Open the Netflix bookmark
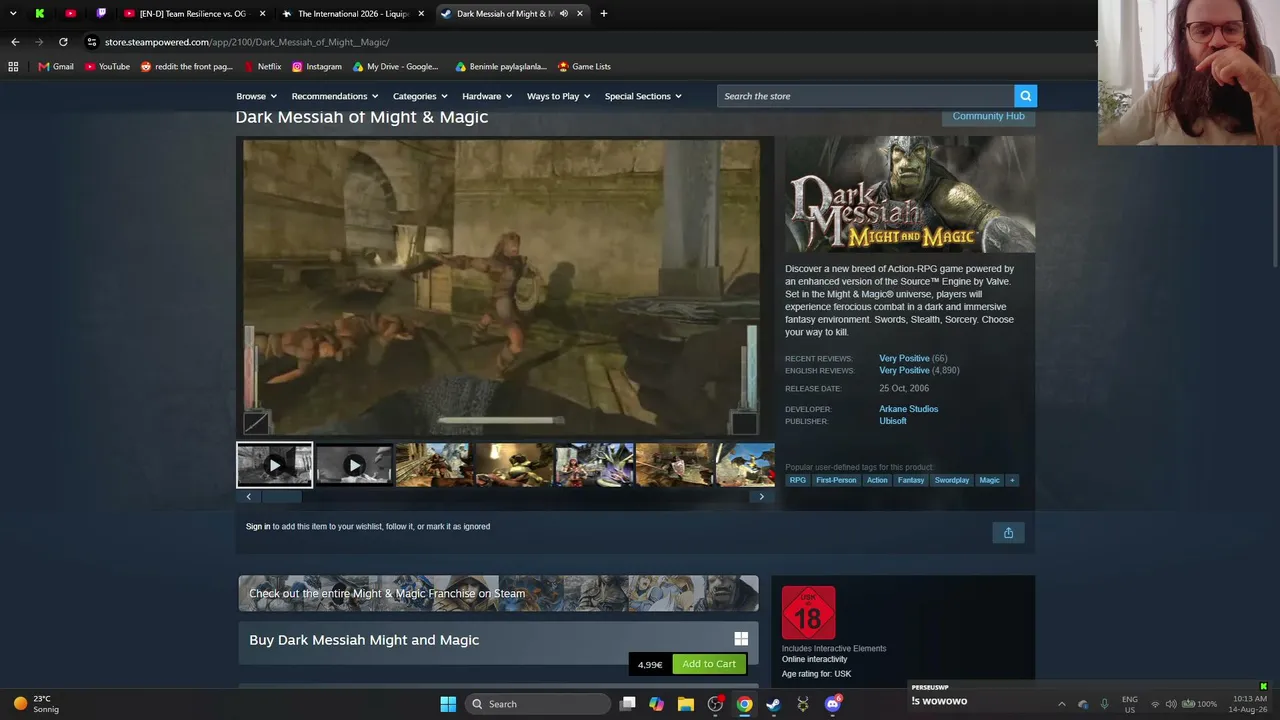 [263, 67]
